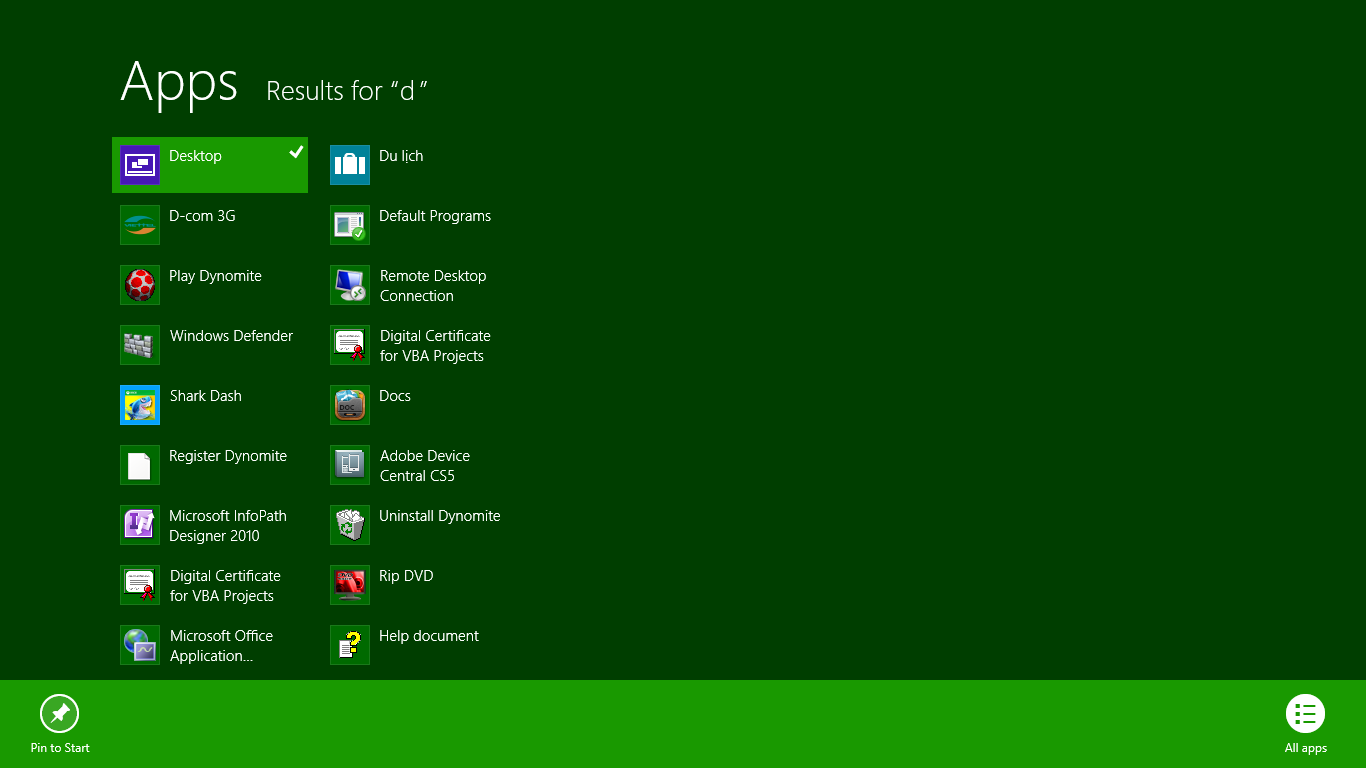Select the Microsoft InfoPath Designer 2010 icon

[x=140, y=525]
